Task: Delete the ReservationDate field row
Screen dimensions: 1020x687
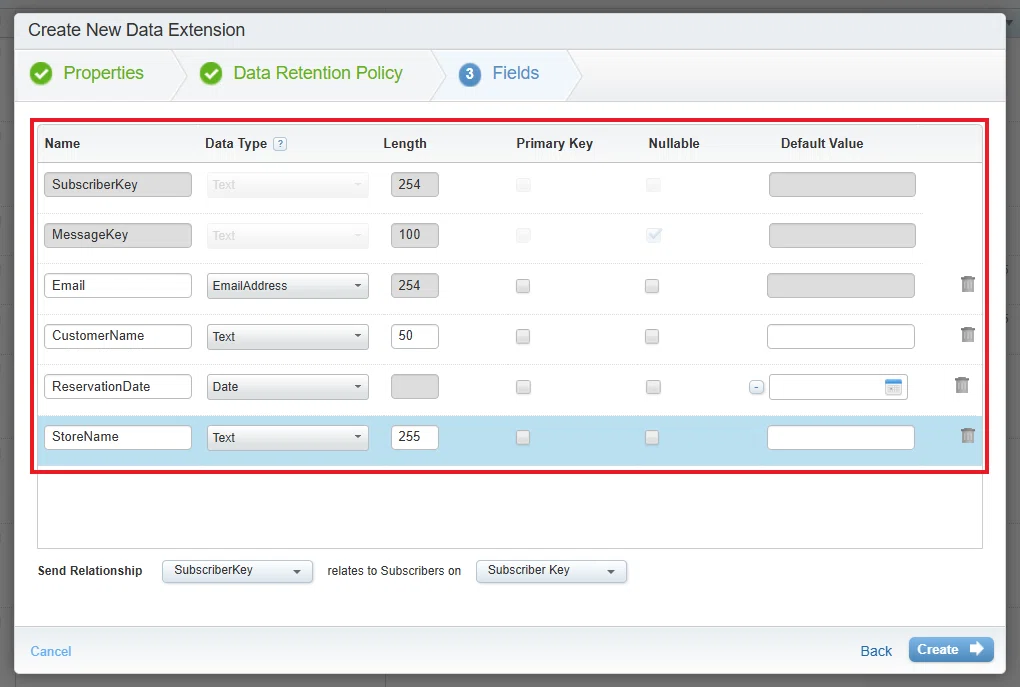Action: click(961, 385)
